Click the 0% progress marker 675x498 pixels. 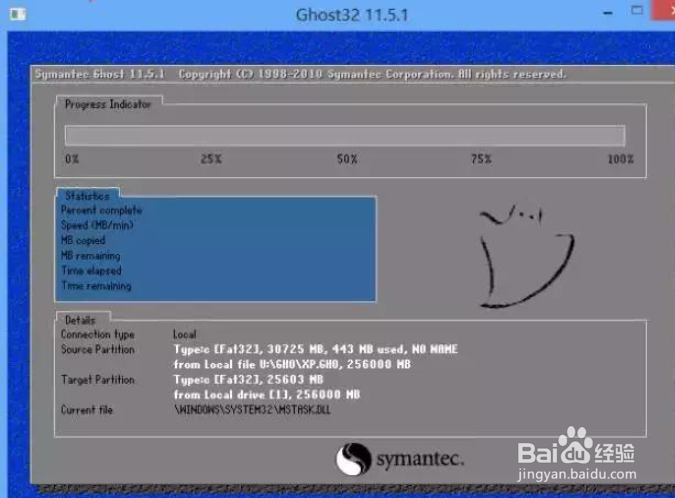(x=72, y=159)
